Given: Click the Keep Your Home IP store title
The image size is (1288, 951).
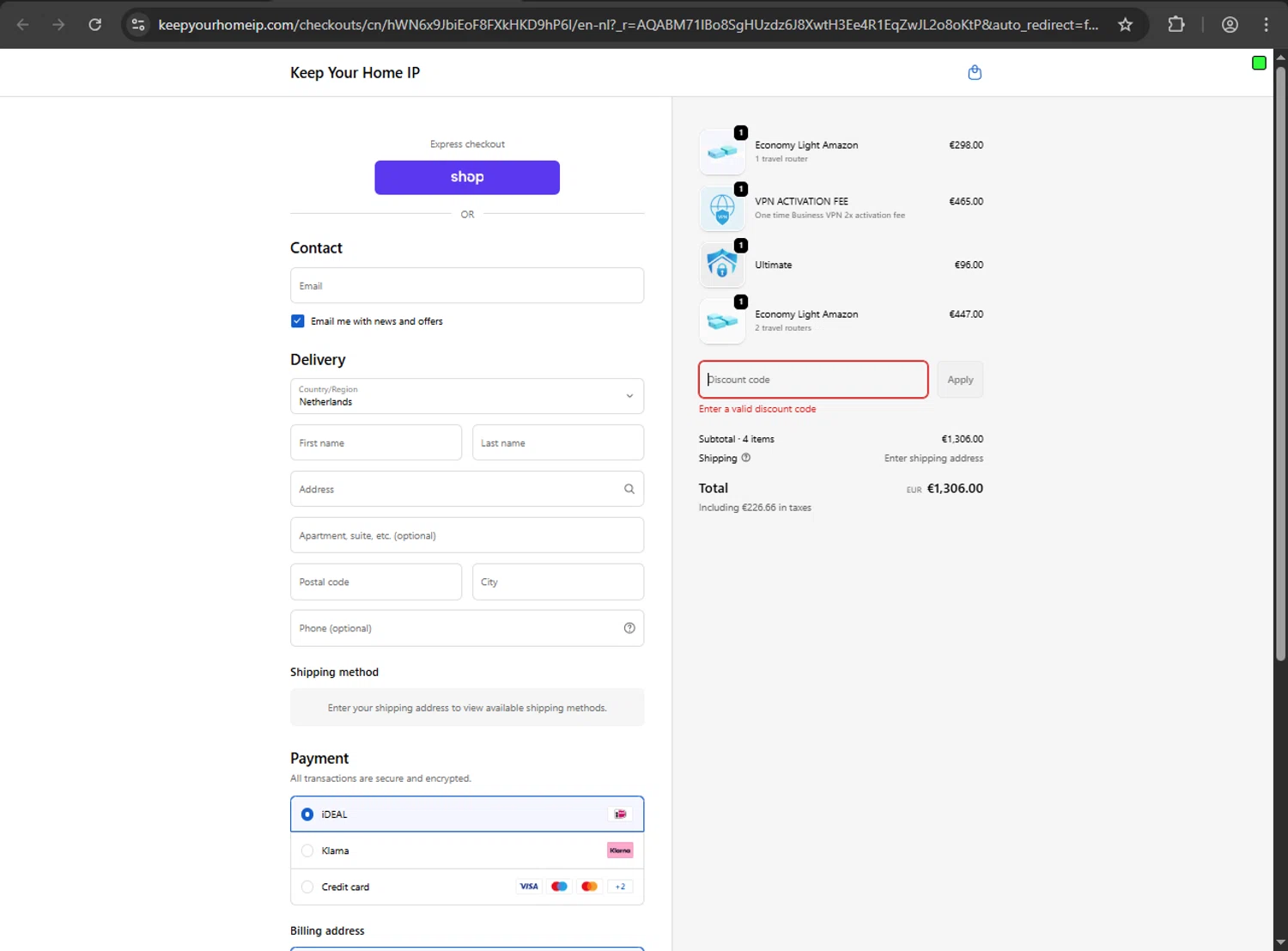Looking at the screenshot, I should point(355,73).
